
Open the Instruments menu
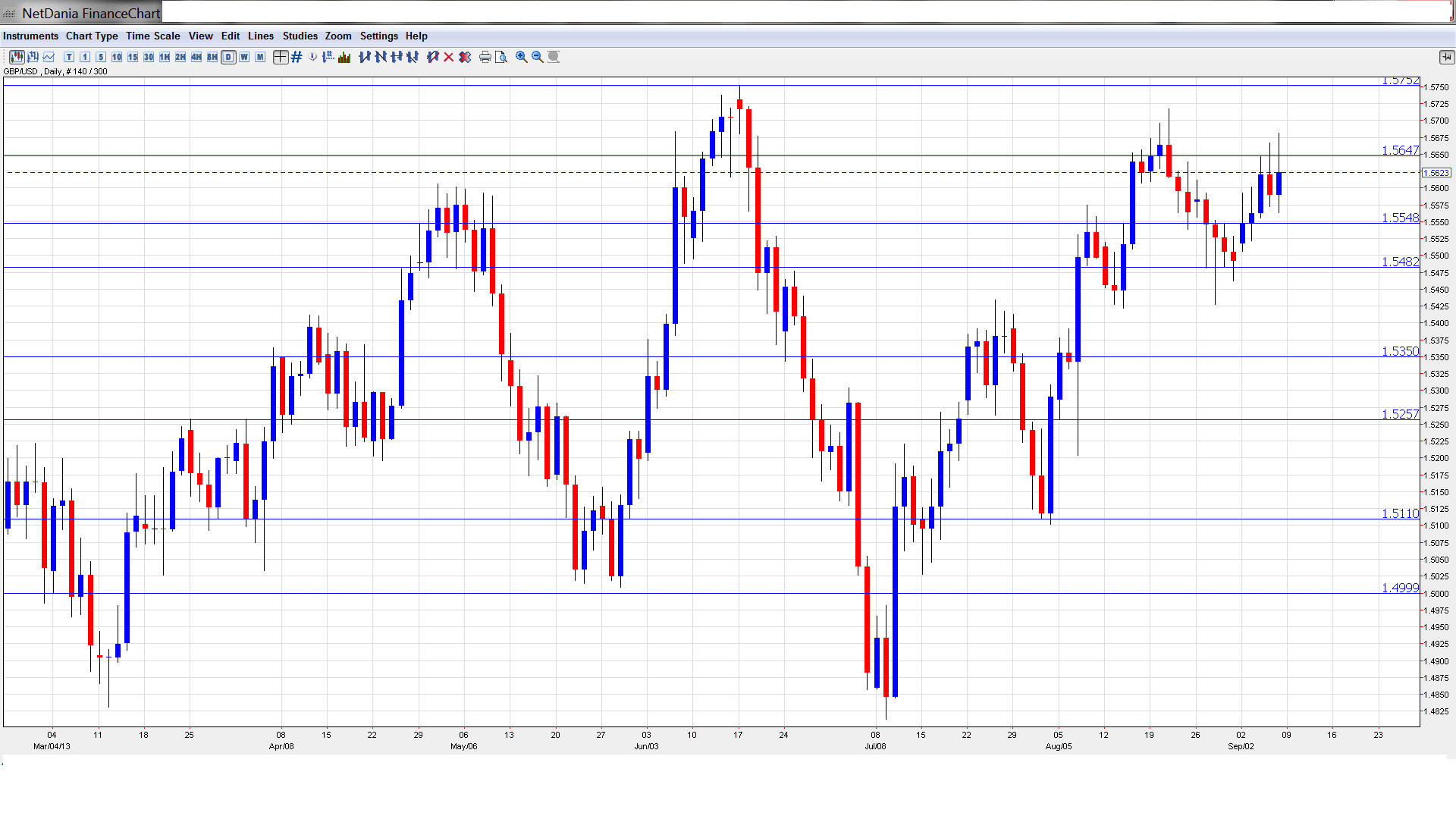click(30, 36)
